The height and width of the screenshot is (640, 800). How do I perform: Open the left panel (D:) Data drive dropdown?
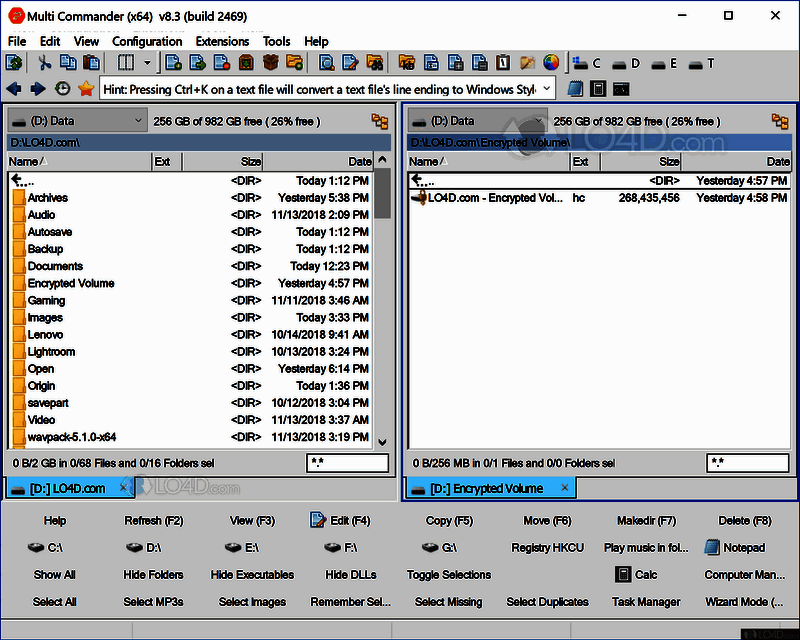tap(77, 121)
